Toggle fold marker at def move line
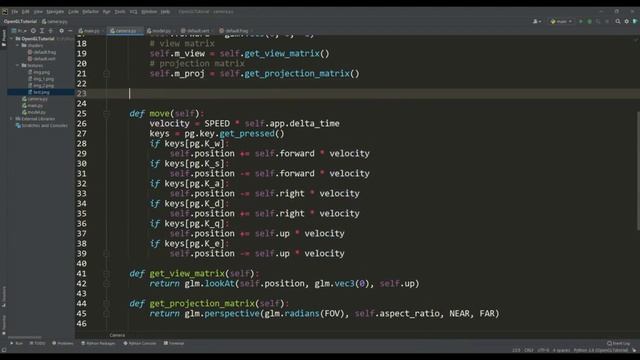The width and height of the screenshot is (640, 360). pos(106,113)
